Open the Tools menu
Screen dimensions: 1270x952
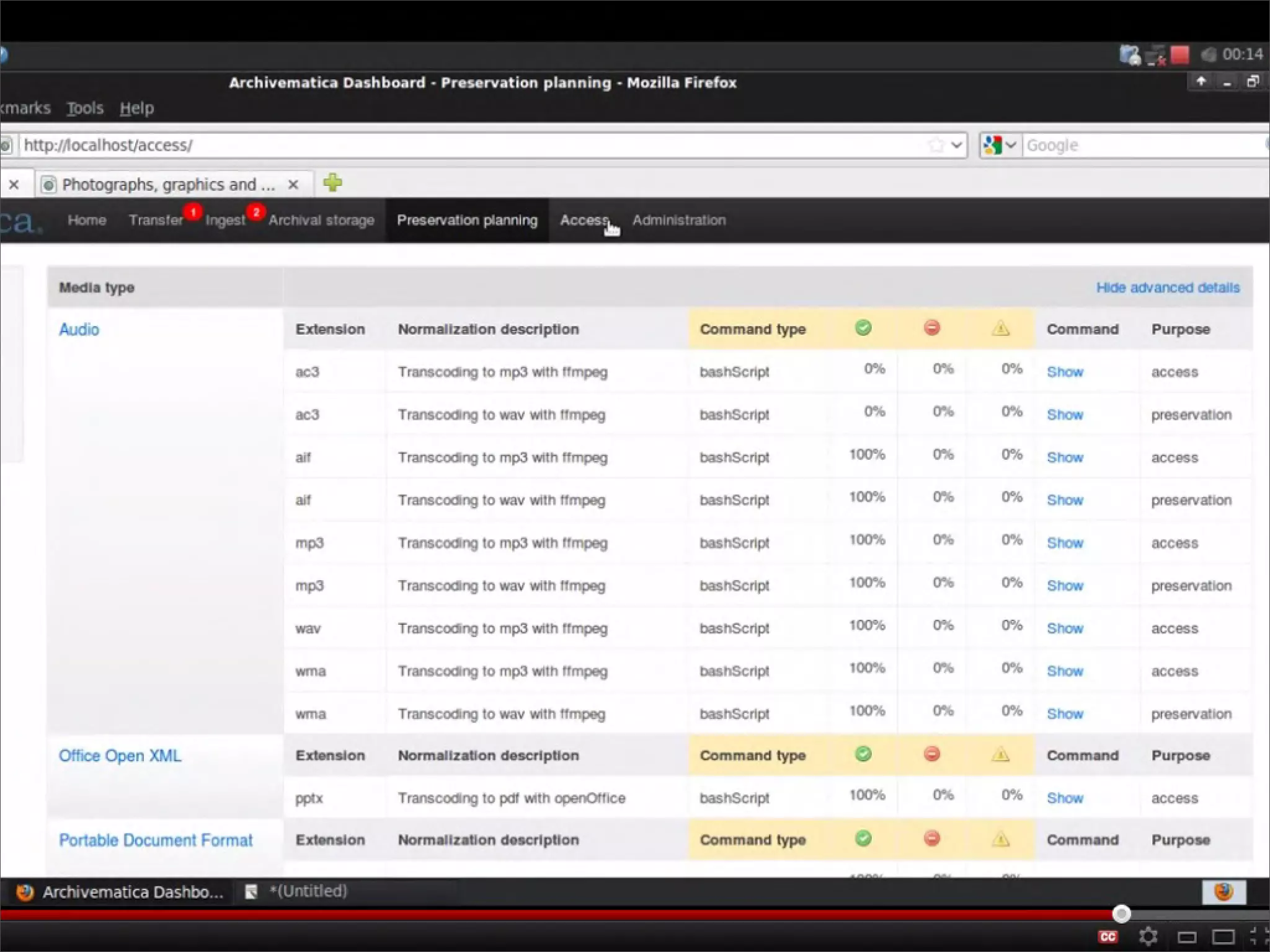tap(85, 108)
